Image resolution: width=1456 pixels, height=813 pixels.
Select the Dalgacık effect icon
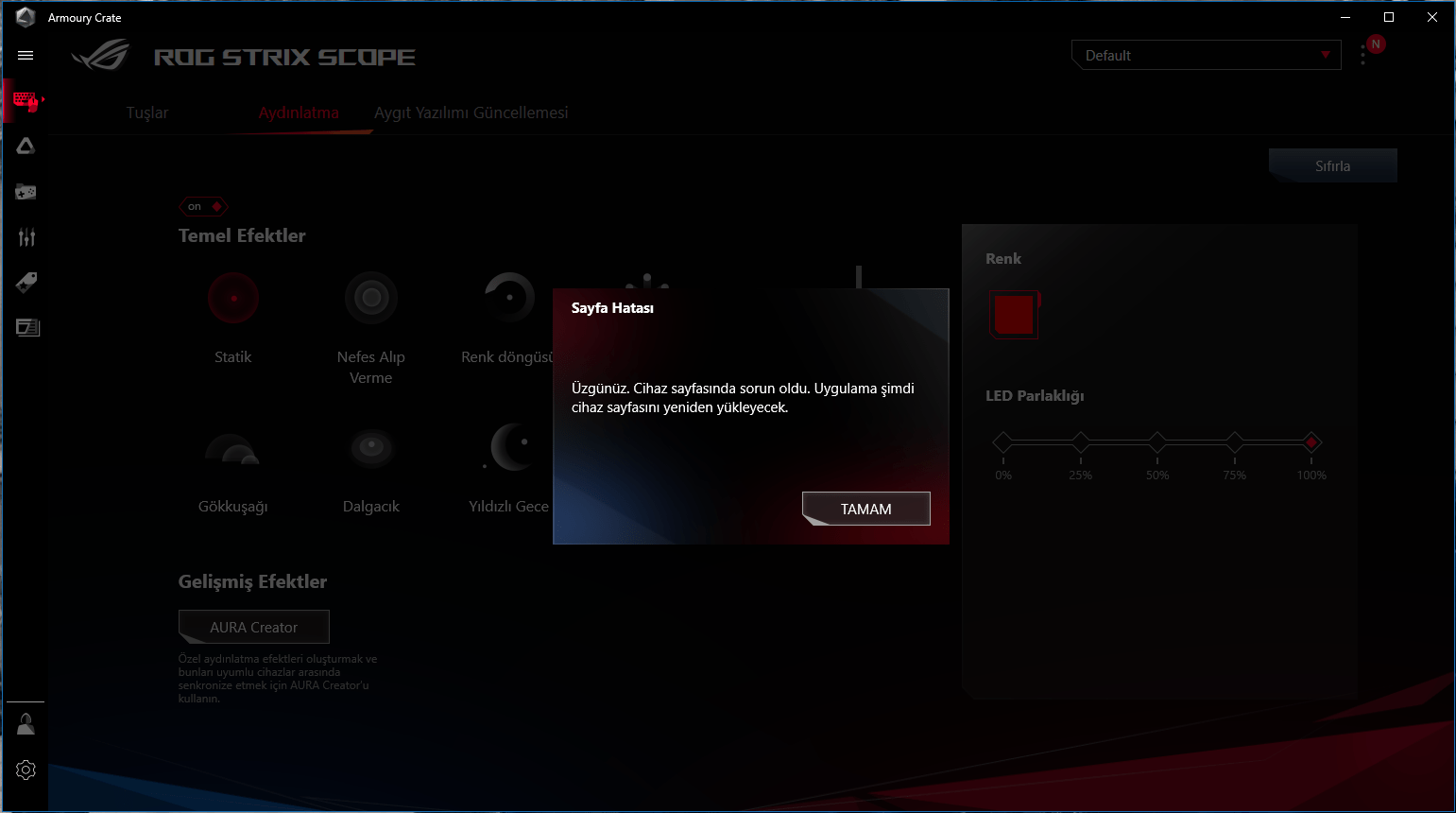371,447
